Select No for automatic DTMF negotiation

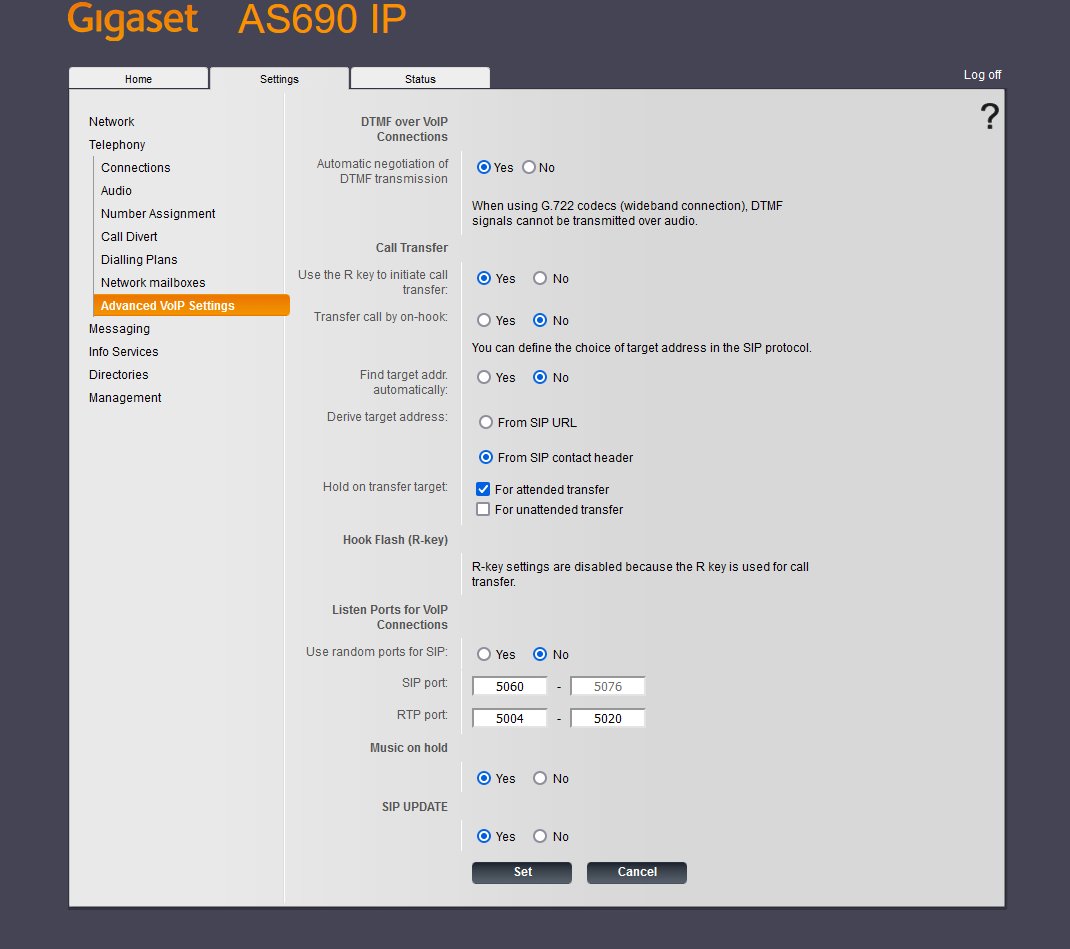529,167
